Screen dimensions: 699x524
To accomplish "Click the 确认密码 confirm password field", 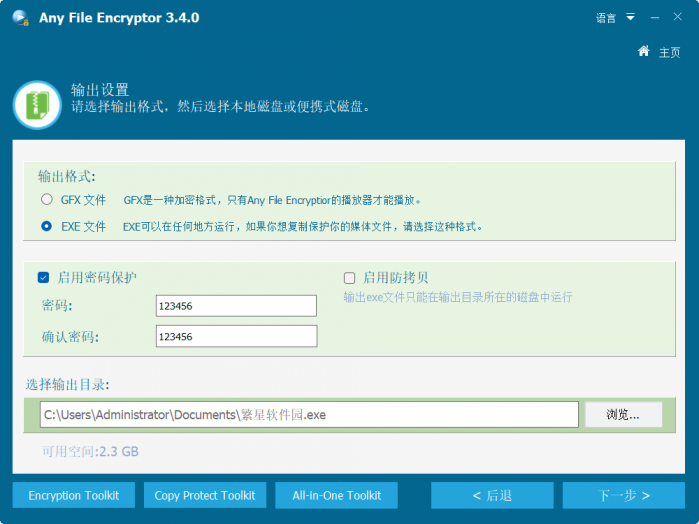I will [236, 336].
